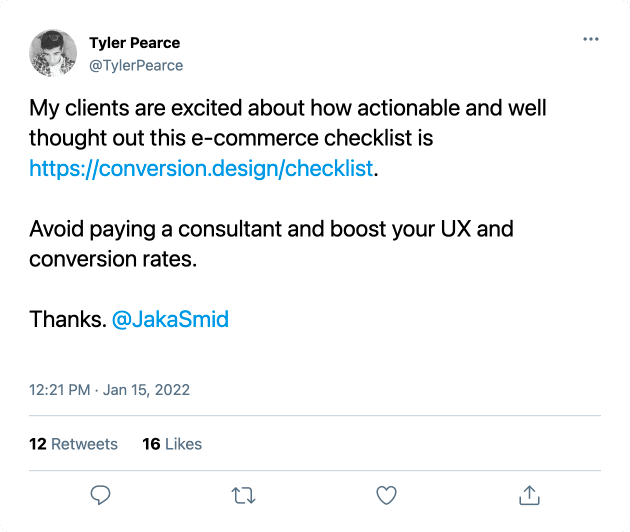The height and width of the screenshot is (532, 630).
Task: Click the first tweet paragraph about the checklist
Action: [288, 138]
